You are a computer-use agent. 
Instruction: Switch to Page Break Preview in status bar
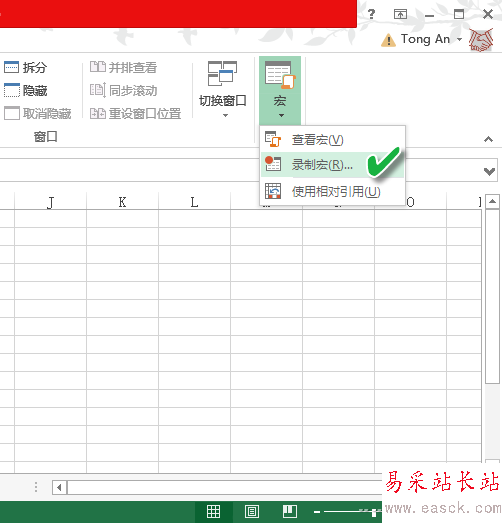tap(290, 511)
